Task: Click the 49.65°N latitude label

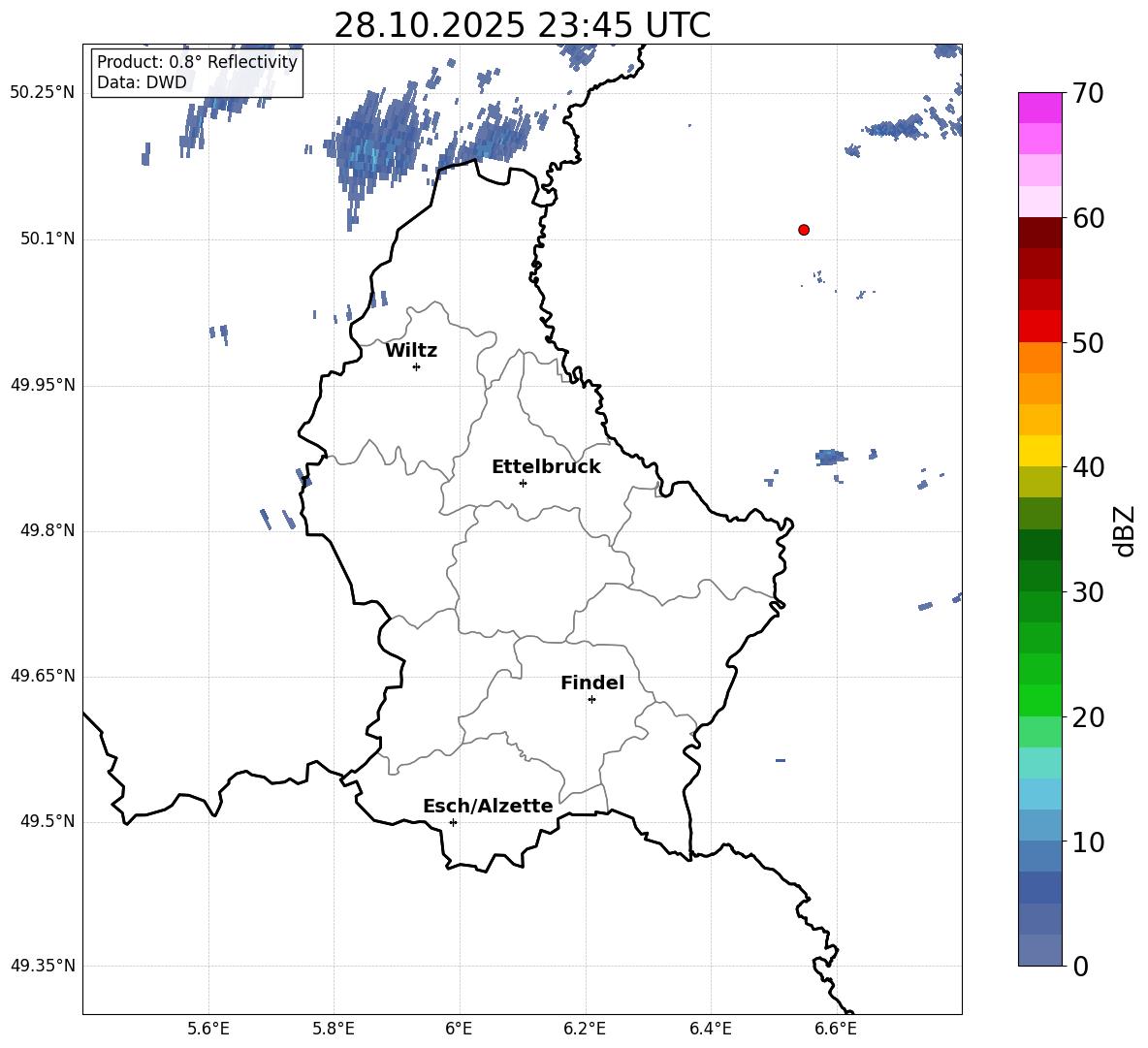Action: point(43,675)
